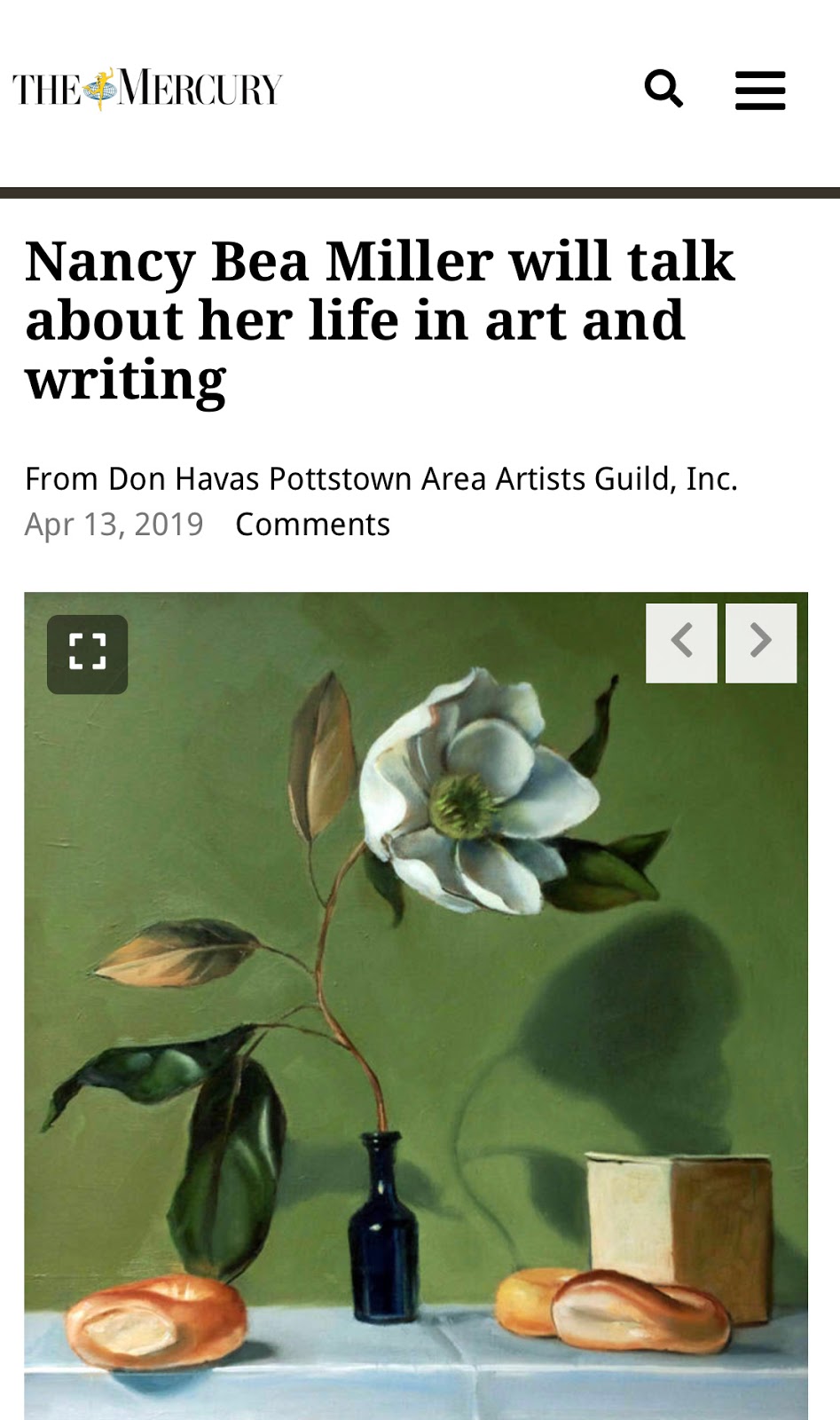This screenshot has height=1420, width=840.
Task: Select the magnifying glass search icon
Action: pyautogui.click(x=665, y=90)
